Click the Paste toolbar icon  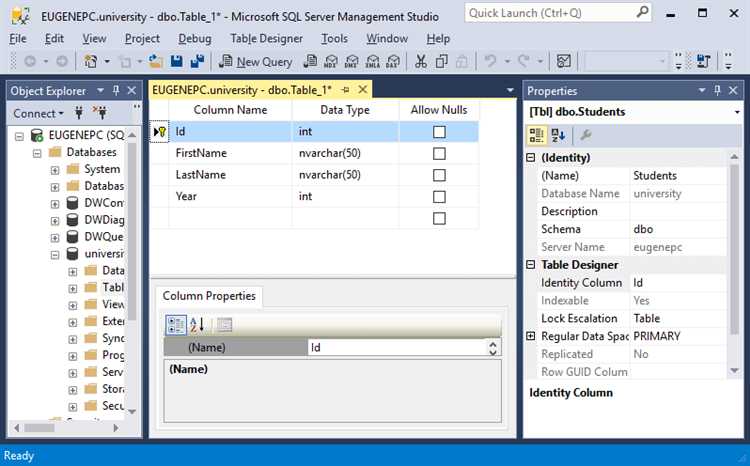pyautogui.click(x=461, y=62)
